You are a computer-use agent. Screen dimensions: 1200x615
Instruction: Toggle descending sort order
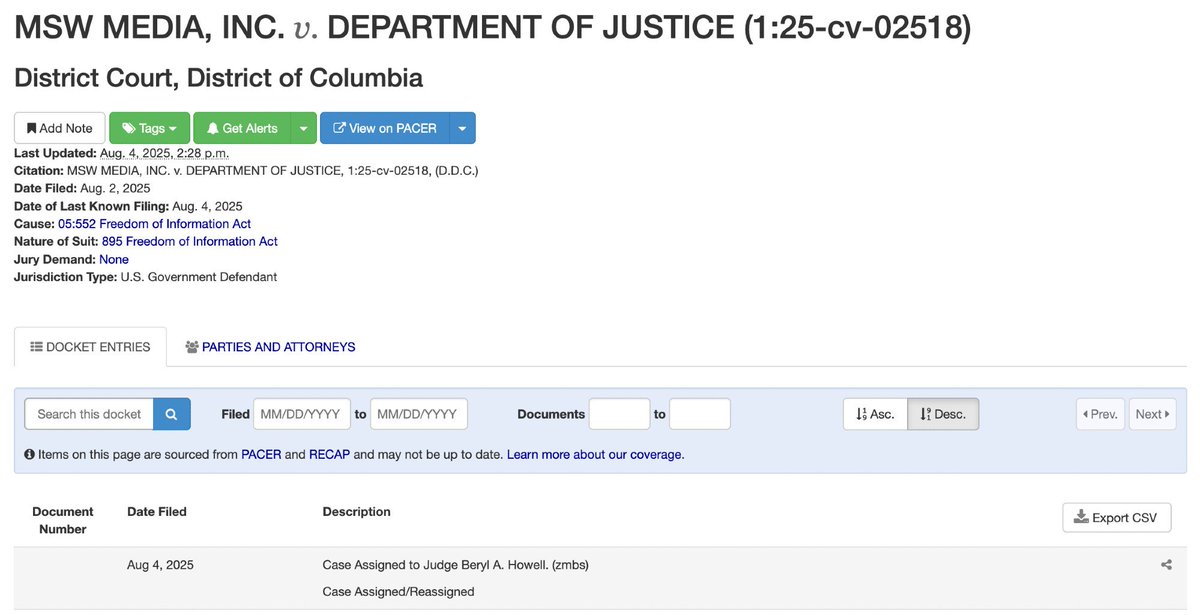pos(941,413)
